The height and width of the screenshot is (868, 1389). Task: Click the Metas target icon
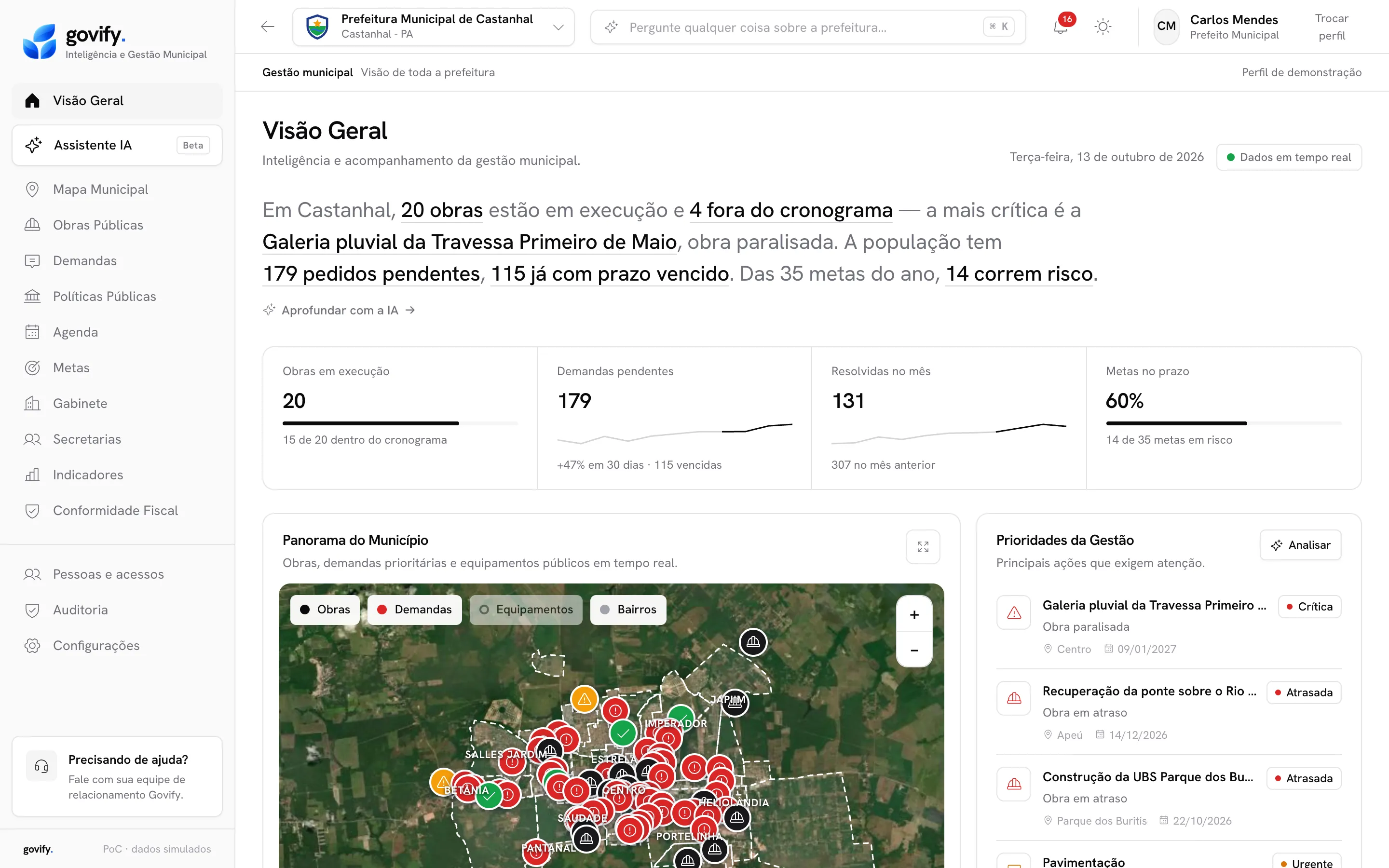tap(33, 367)
